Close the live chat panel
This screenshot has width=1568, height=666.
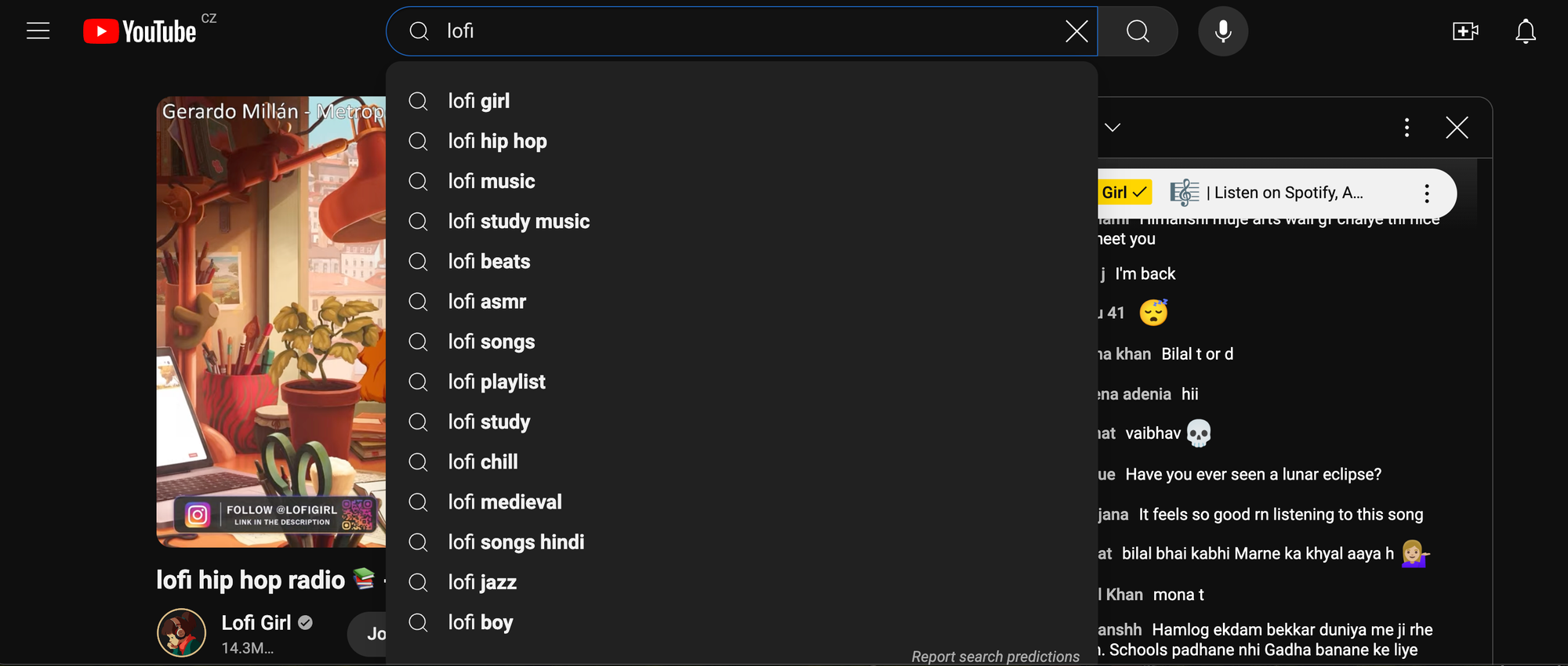click(1456, 127)
